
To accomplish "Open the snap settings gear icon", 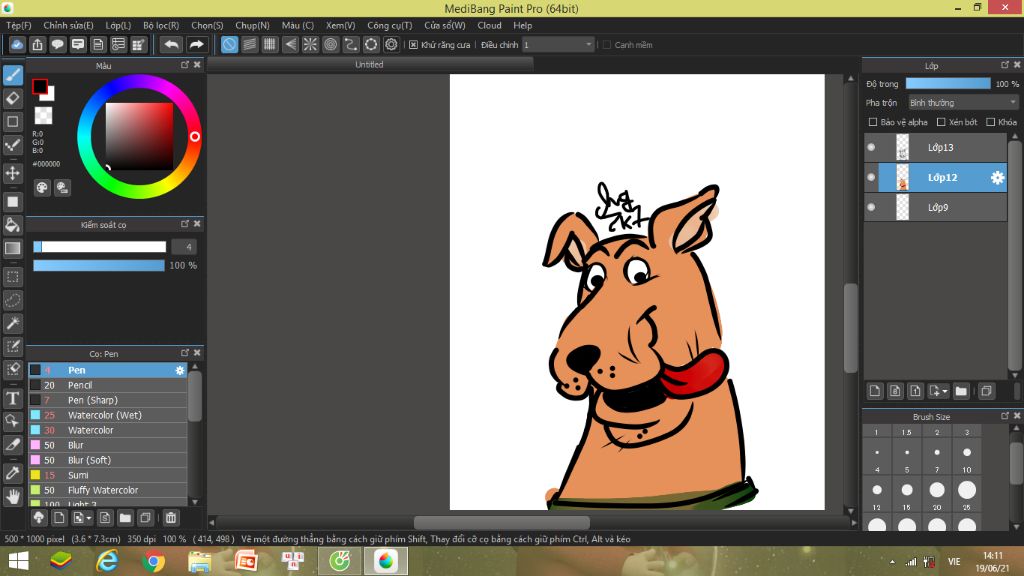I will (391, 44).
